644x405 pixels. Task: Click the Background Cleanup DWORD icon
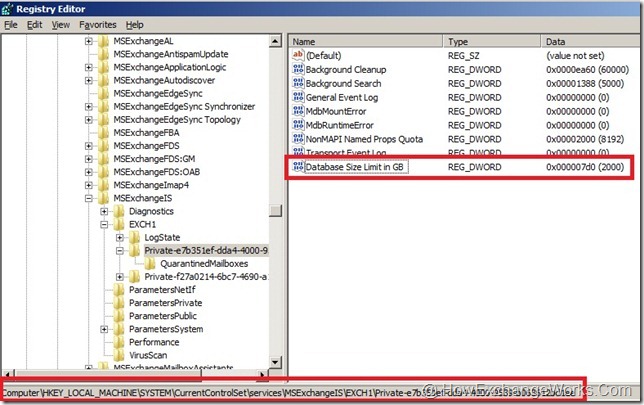point(298,69)
